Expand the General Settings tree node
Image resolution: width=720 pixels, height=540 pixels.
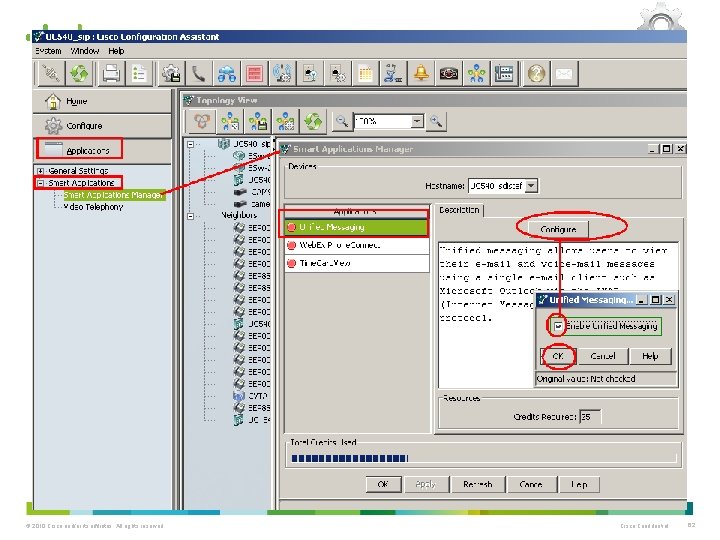40,171
